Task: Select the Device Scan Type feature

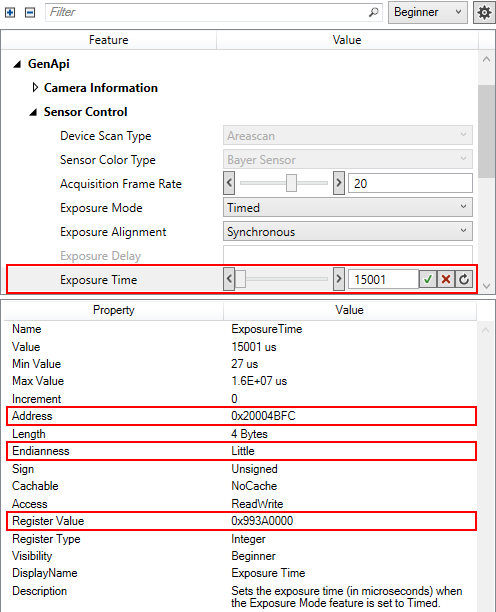Action: tap(105, 136)
